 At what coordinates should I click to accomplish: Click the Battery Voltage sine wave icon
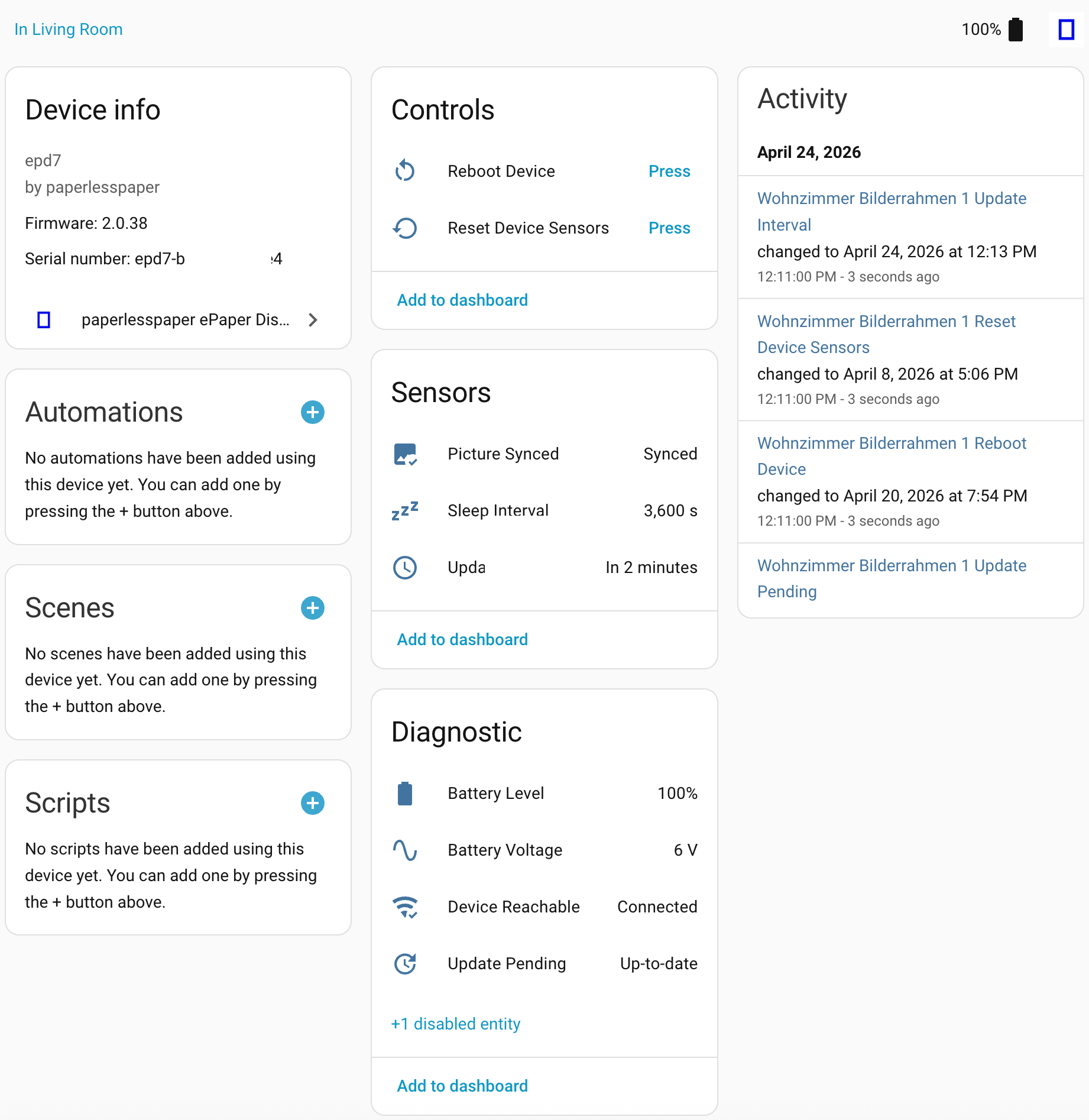point(405,850)
